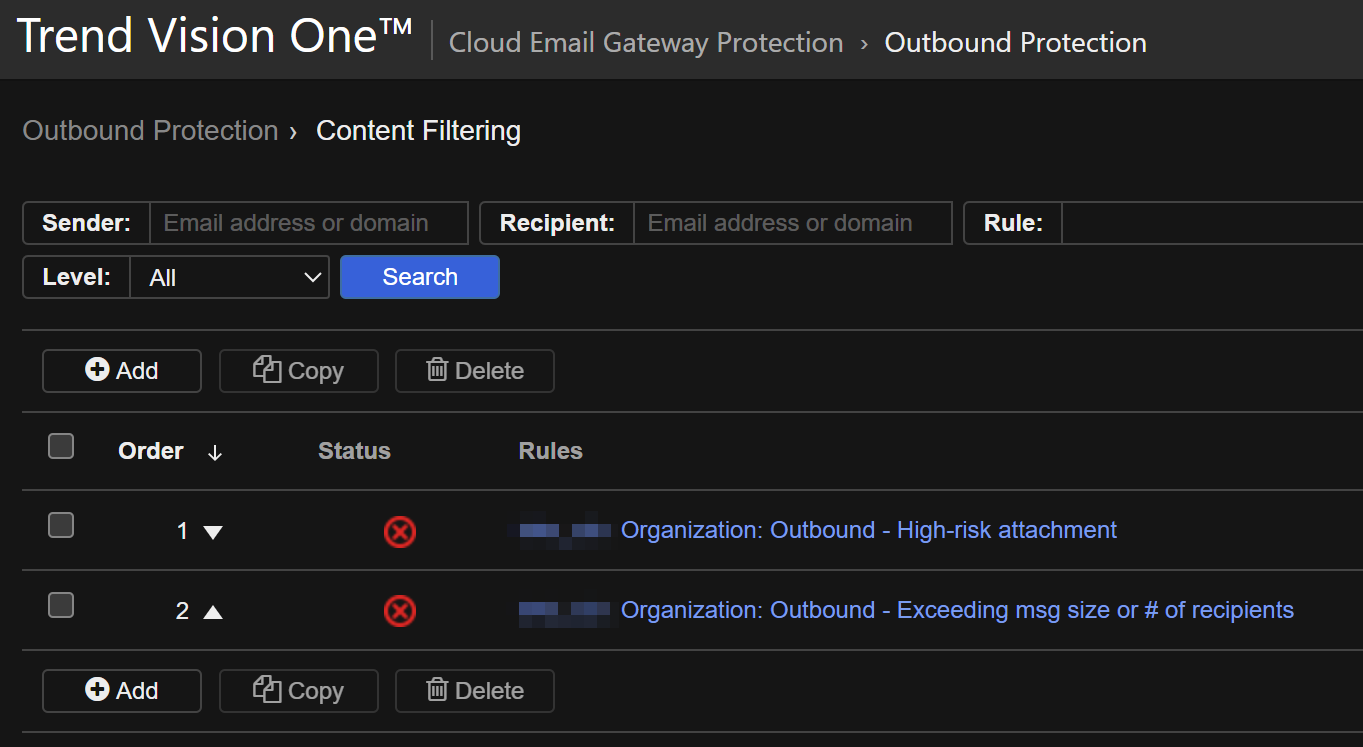Viewport: 1363px width, 747px height.
Task: Click top Add button with plus icon
Action: point(122,371)
